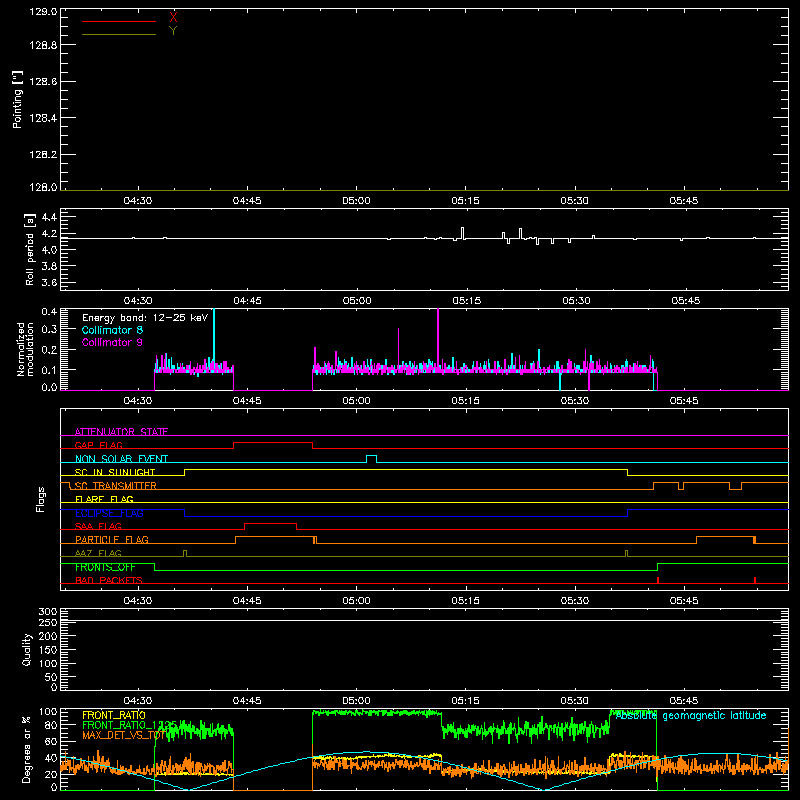The width and height of the screenshot is (800, 800).
Task: Click 05:30 time label under Flags panel
Action: (x=574, y=601)
